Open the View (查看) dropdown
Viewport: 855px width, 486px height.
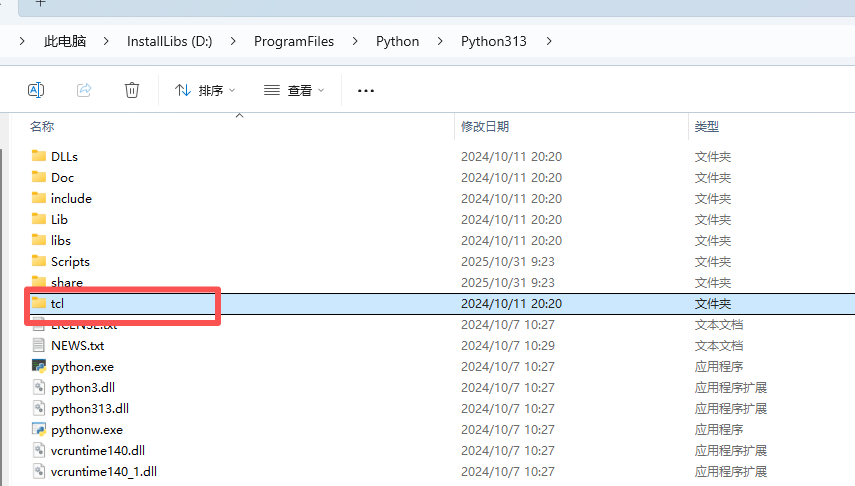(x=294, y=91)
